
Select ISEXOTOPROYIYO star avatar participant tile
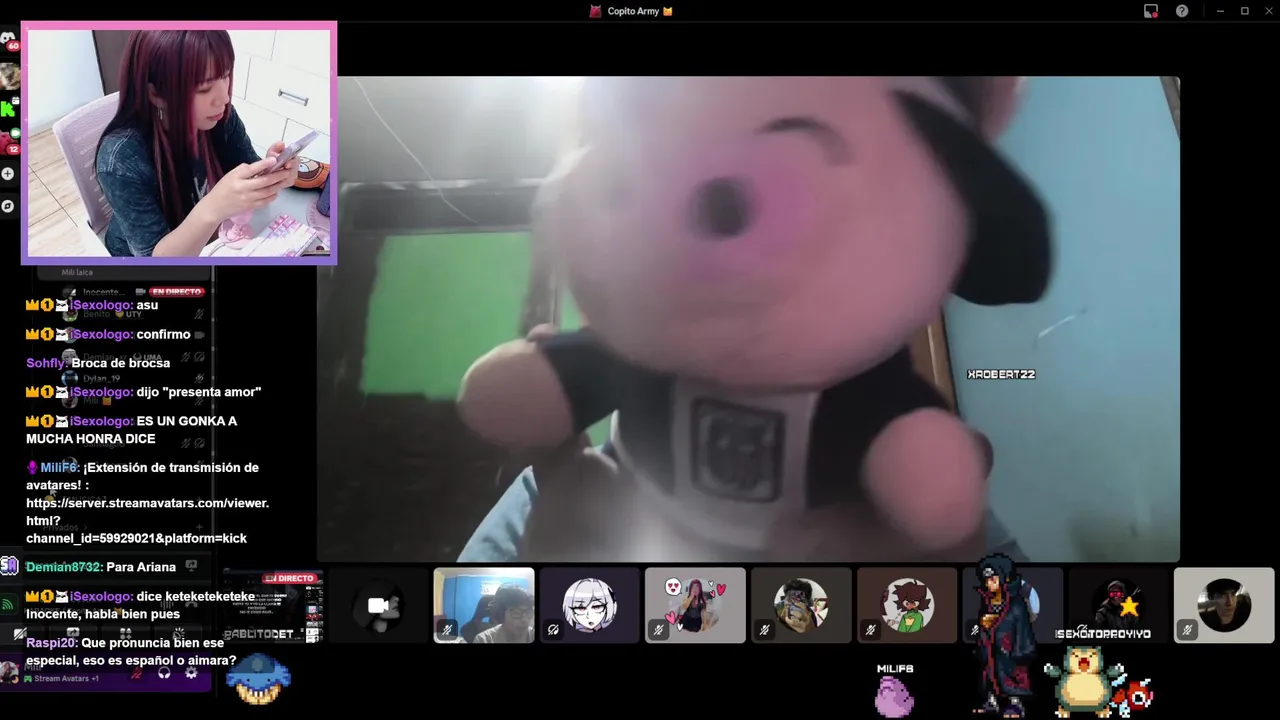click(1118, 606)
